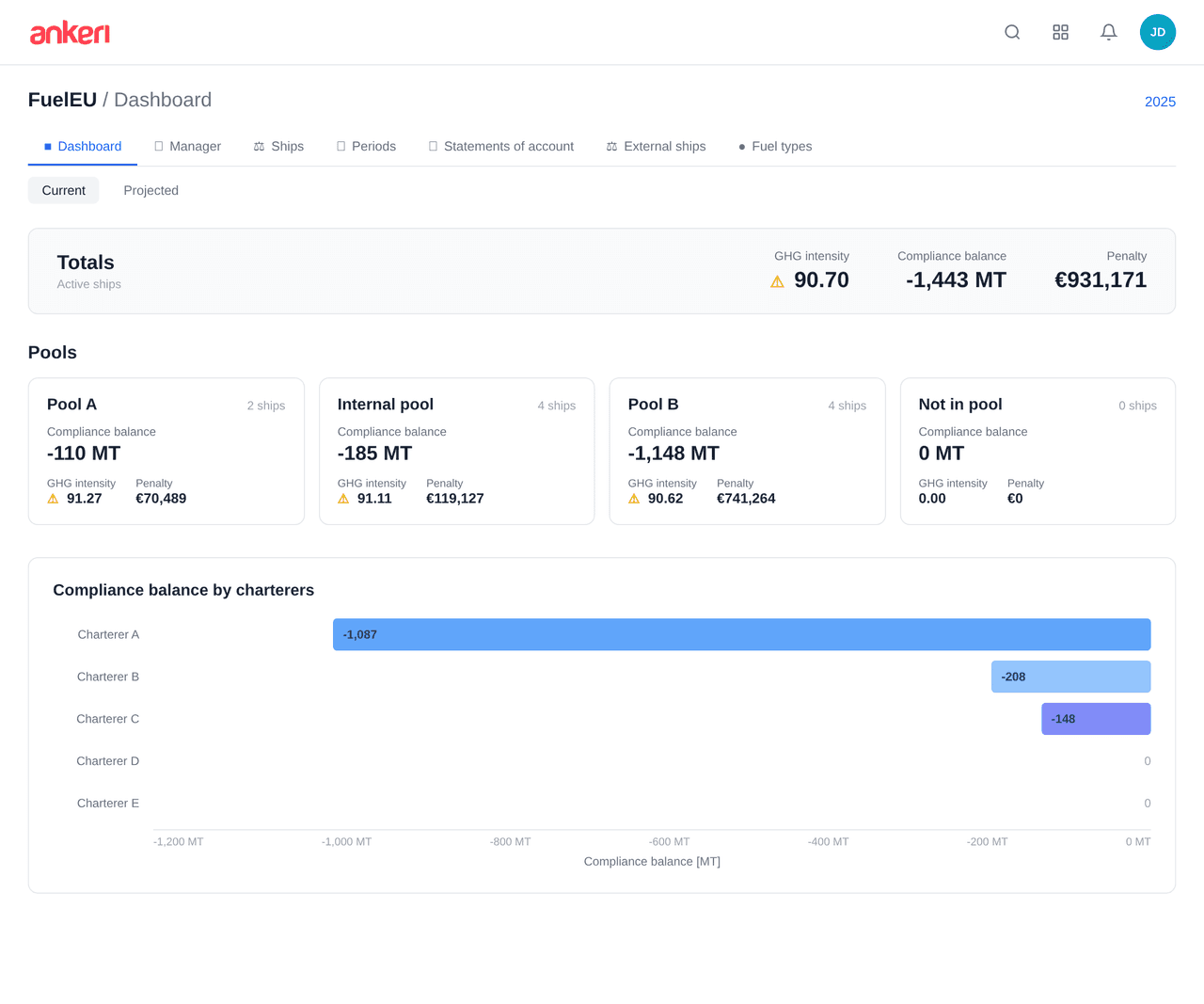Screen dimensions: 1204x1004
Task: Switch to the Ships tab
Action: (x=278, y=146)
